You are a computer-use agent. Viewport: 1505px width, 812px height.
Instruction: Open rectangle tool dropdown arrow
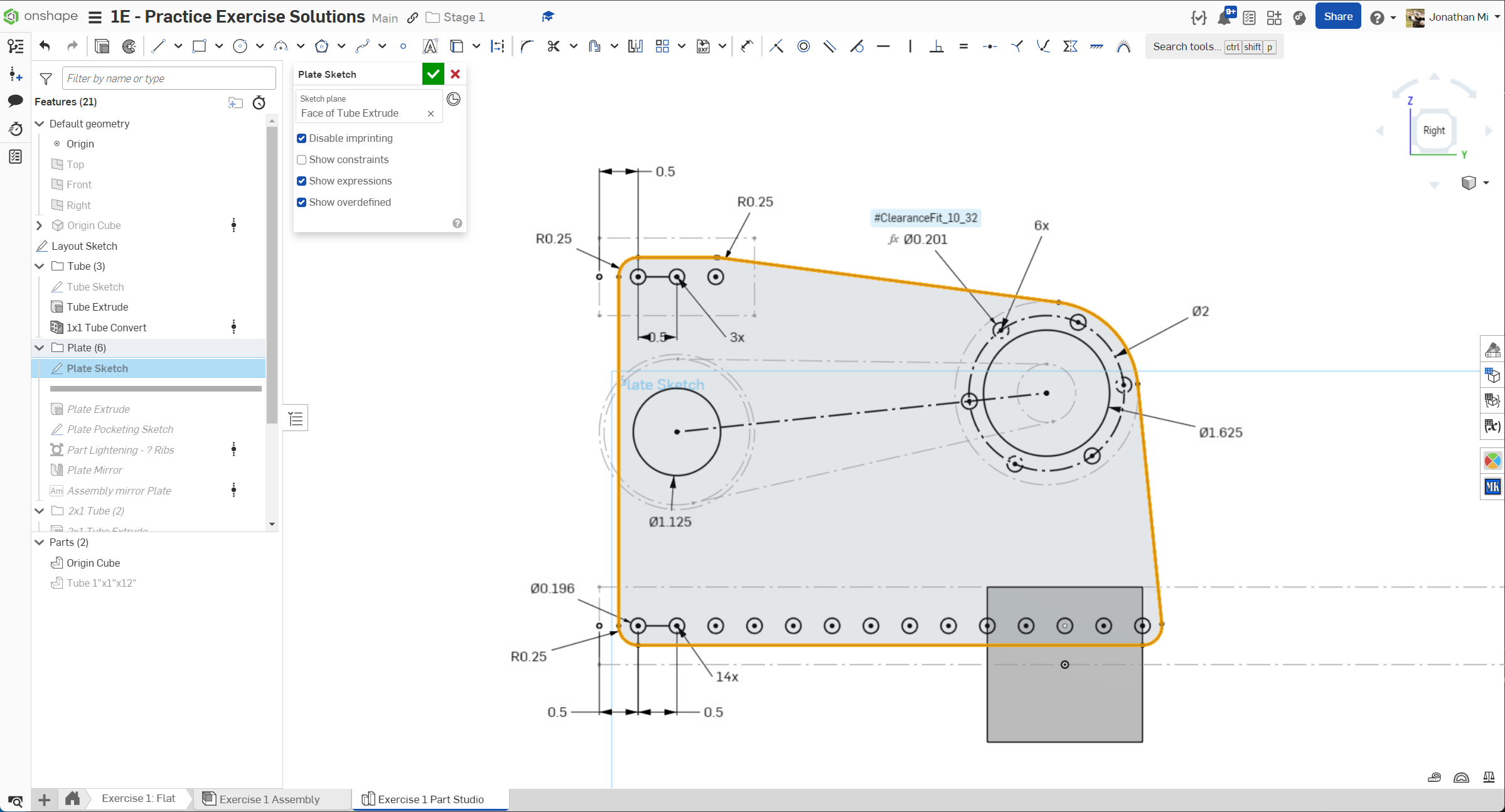219,46
